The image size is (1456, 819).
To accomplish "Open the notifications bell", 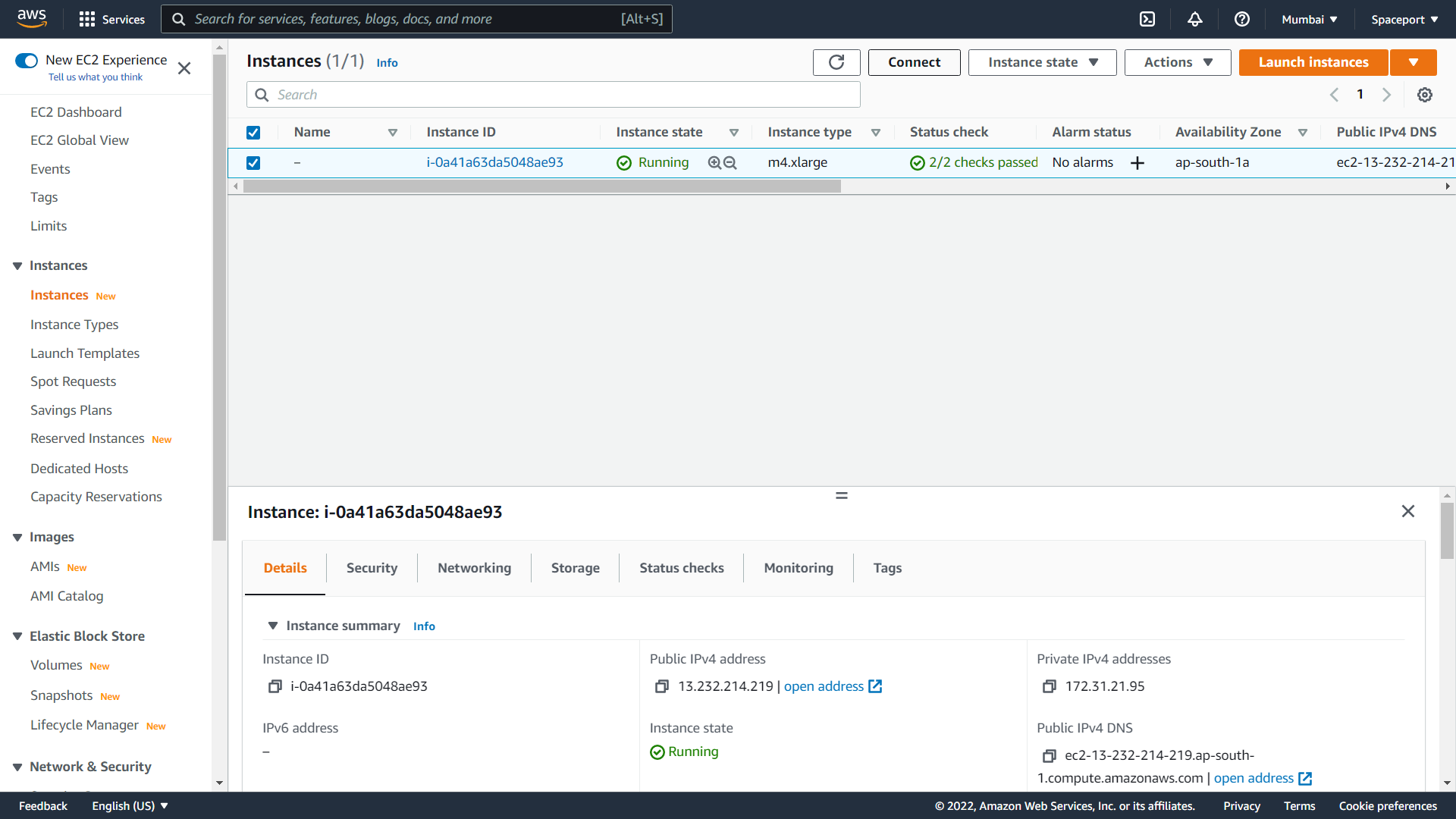I will [x=1195, y=19].
